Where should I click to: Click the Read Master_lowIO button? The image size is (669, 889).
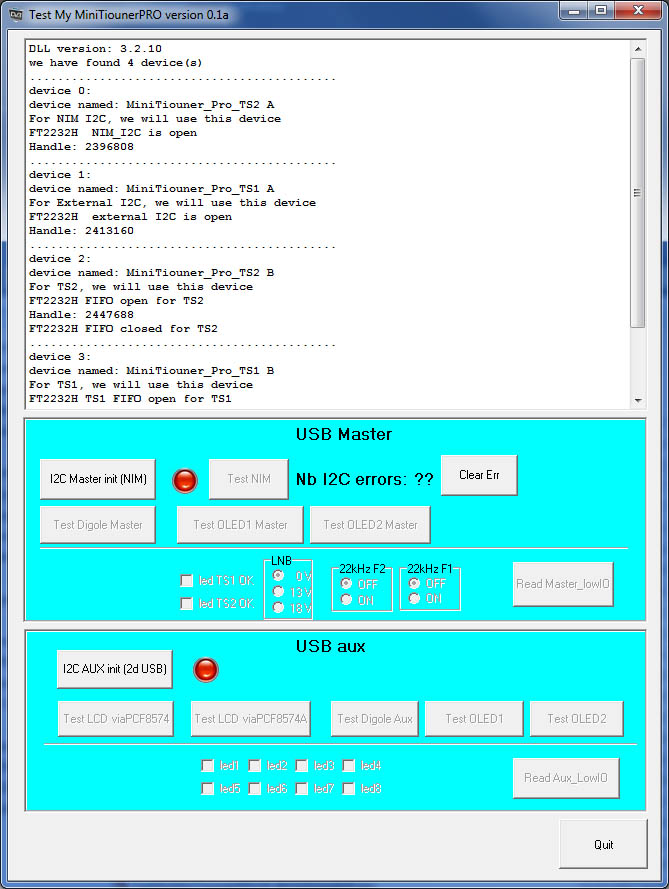[563, 584]
